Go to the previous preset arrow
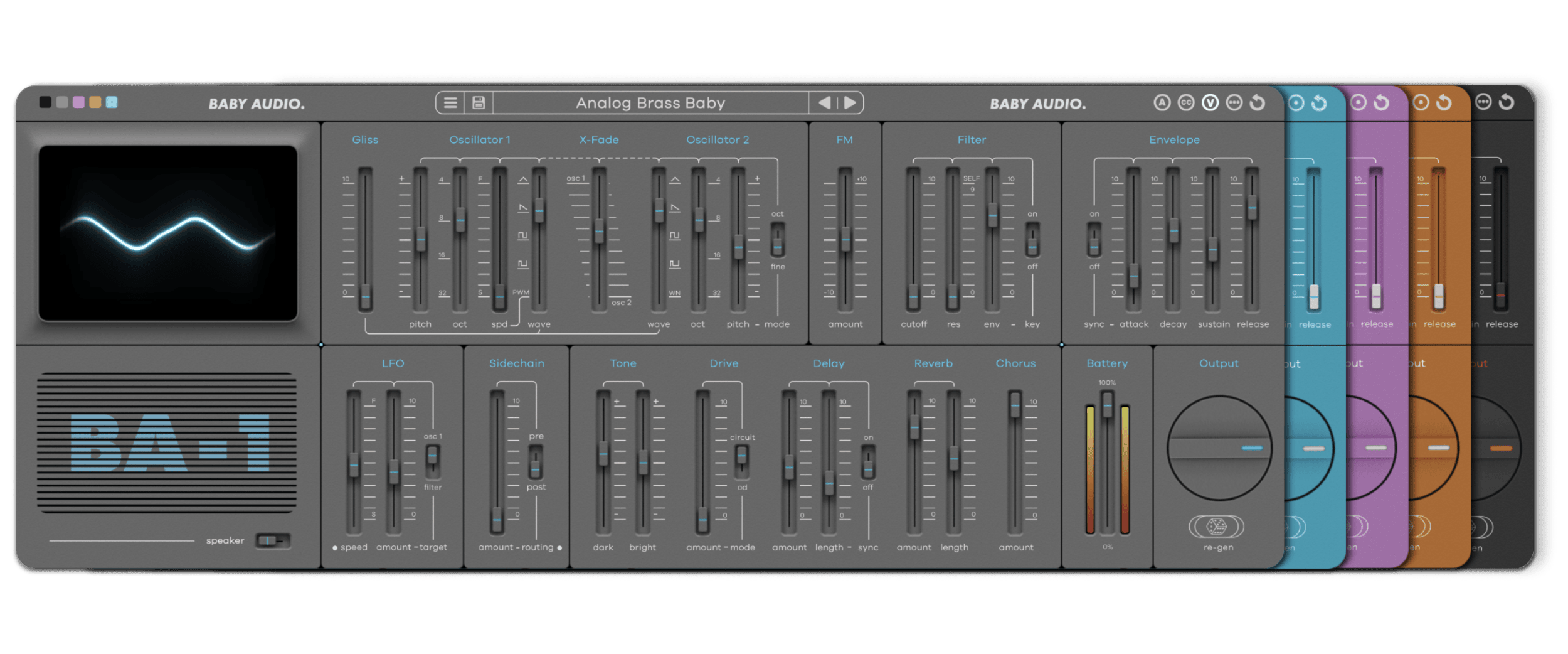Image resolution: width=1568 pixels, height=654 pixels. pyautogui.click(x=824, y=103)
